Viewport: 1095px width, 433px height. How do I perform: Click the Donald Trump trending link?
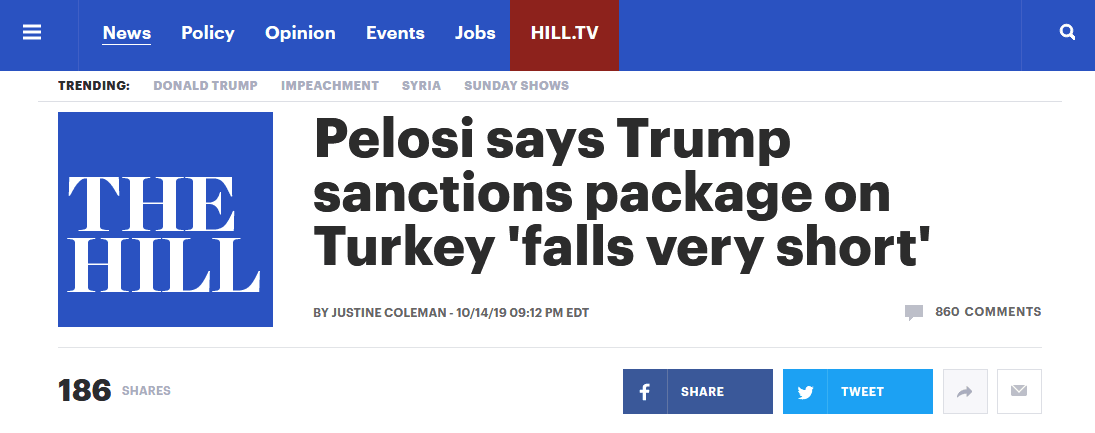[x=205, y=86]
